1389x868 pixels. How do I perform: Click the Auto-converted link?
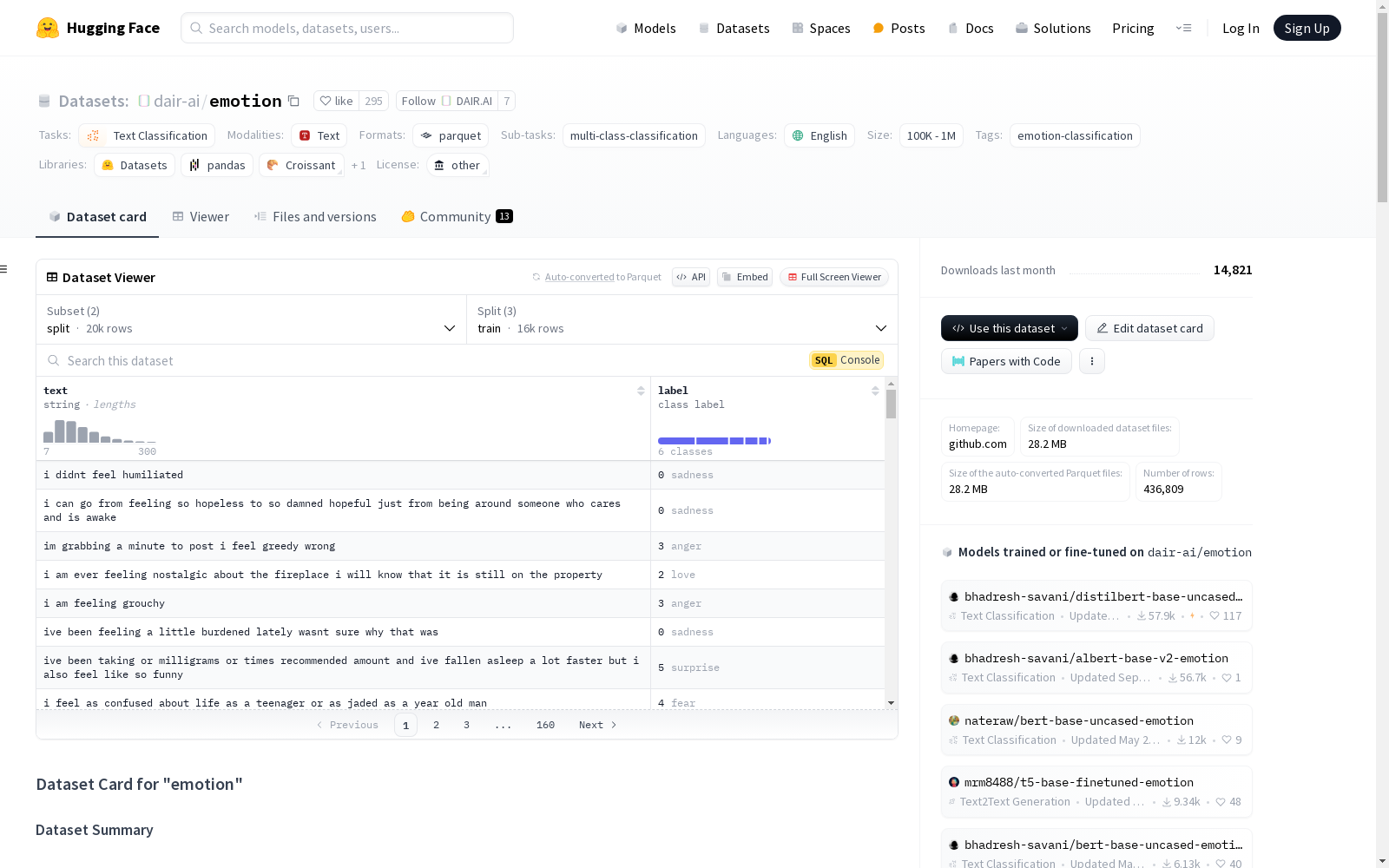click(x=579, y=277)
